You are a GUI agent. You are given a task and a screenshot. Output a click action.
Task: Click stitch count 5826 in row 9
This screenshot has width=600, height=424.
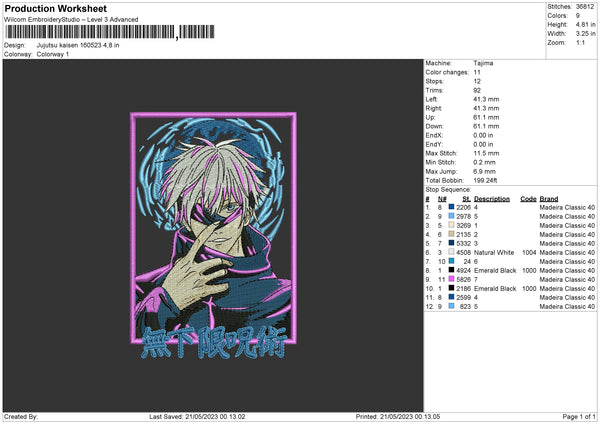(x=463, y=280)
